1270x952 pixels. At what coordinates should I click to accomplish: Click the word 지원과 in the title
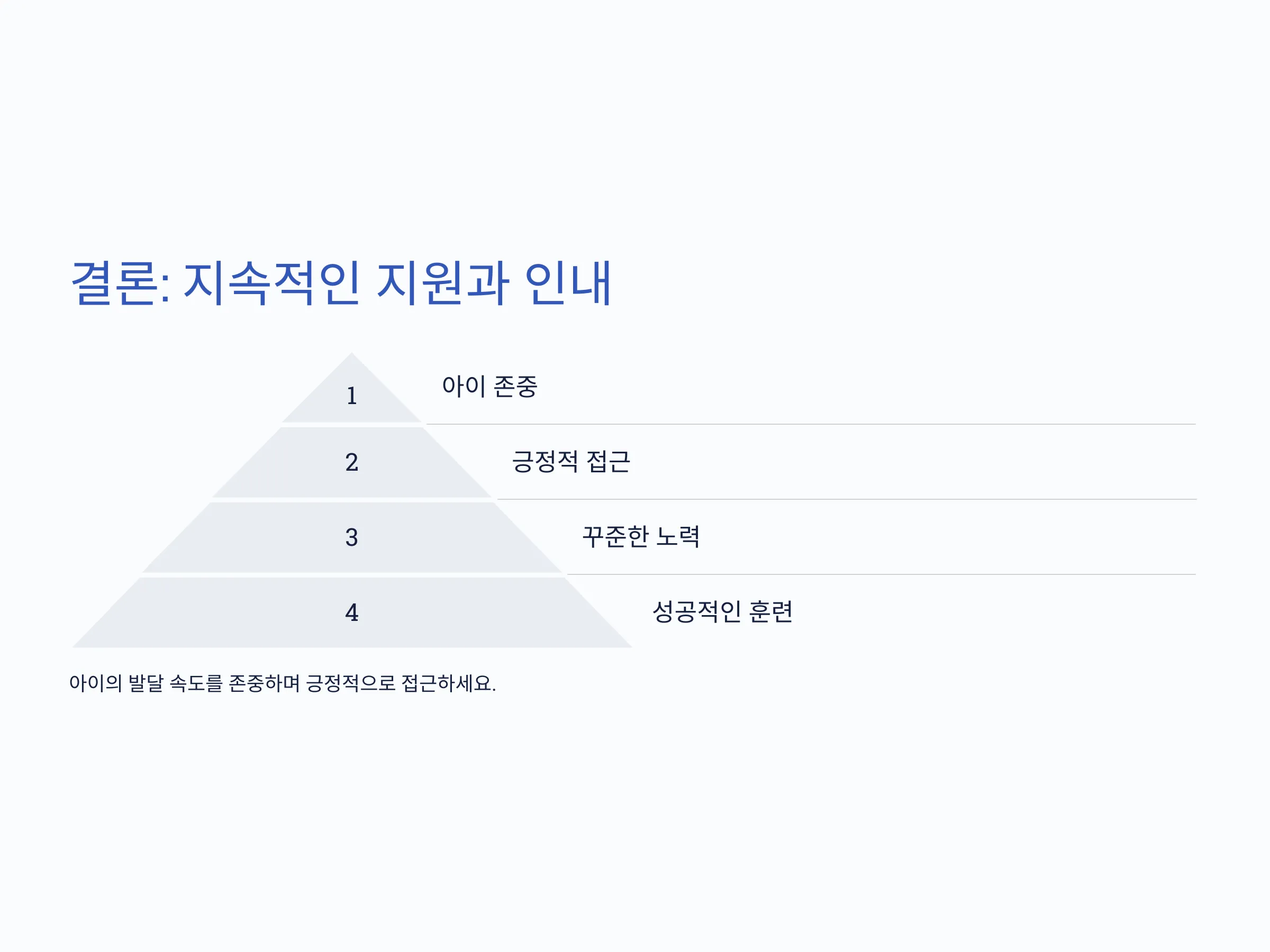click(x=442, y=283)
